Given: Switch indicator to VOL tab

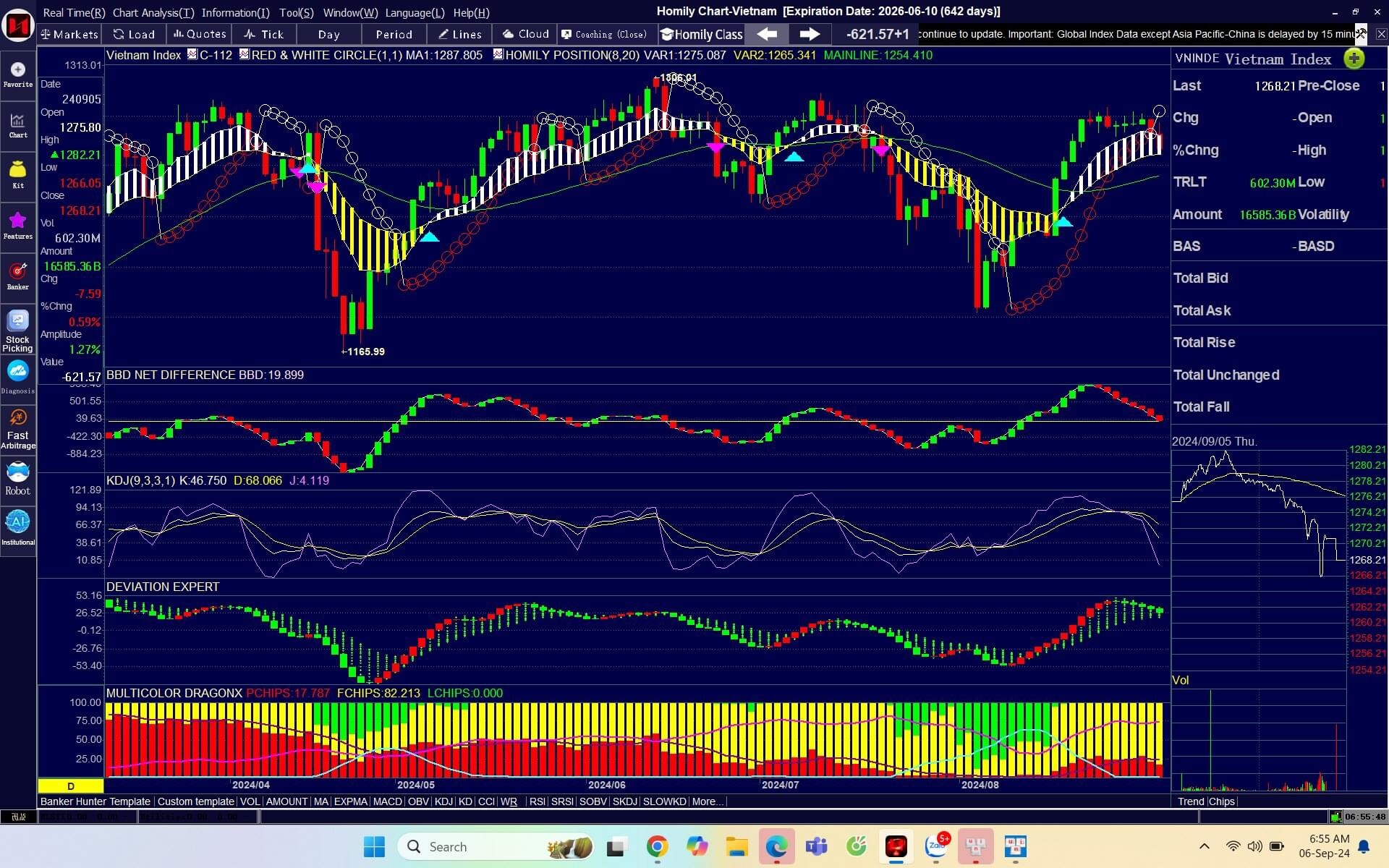Looking at the screenshot, I should (x=250, y=801).
